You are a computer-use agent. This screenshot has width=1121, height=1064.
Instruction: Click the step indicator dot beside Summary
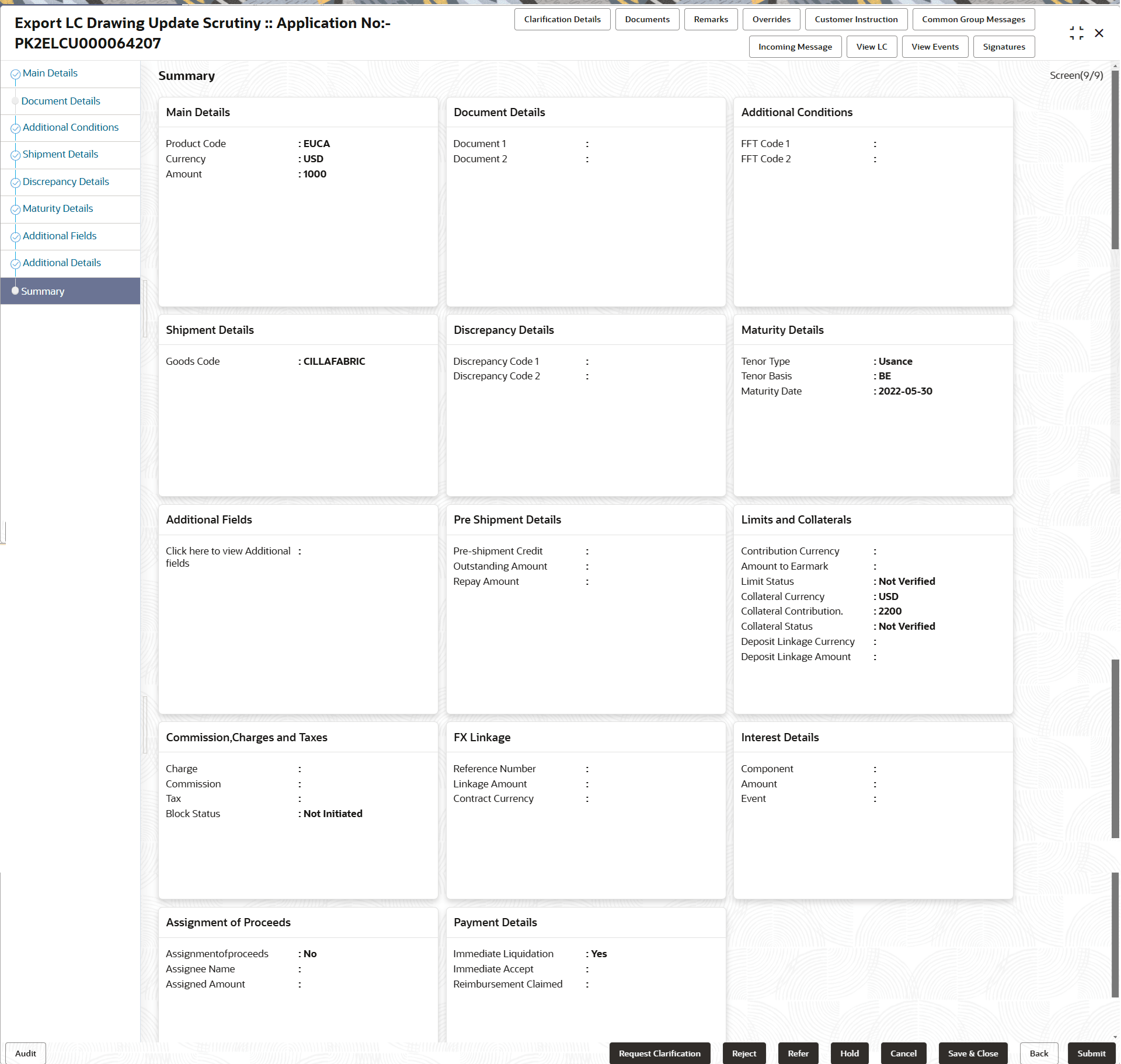15,291
